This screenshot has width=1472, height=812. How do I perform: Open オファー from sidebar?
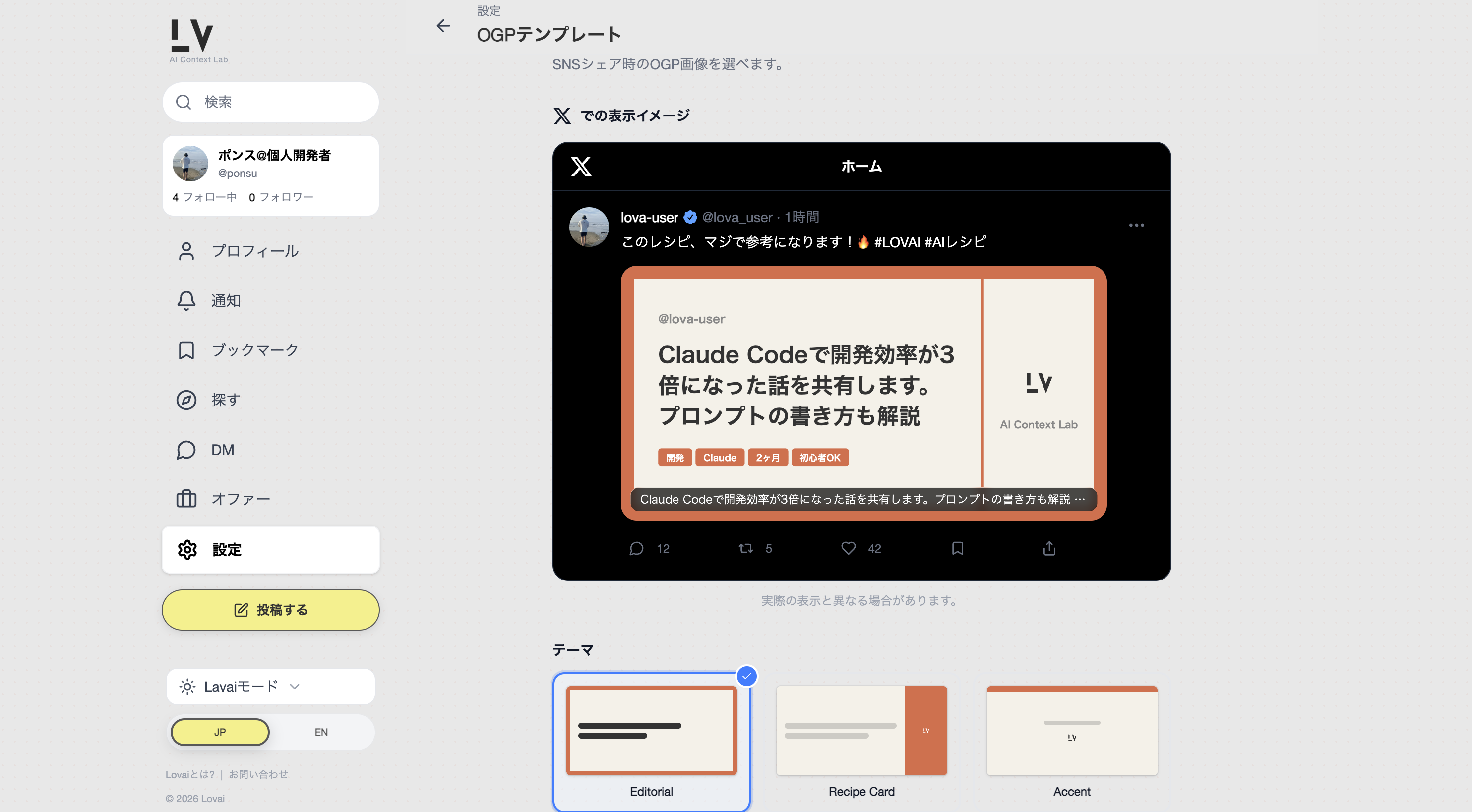pyautogui.click(x=240, y=499)
